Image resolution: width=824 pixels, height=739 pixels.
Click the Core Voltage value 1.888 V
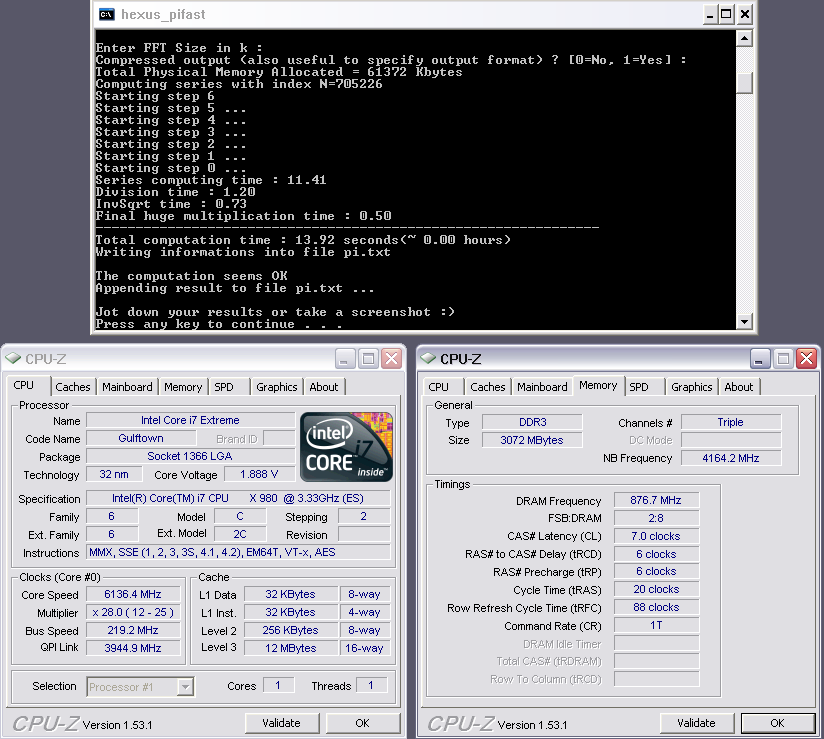pos(259,474)
